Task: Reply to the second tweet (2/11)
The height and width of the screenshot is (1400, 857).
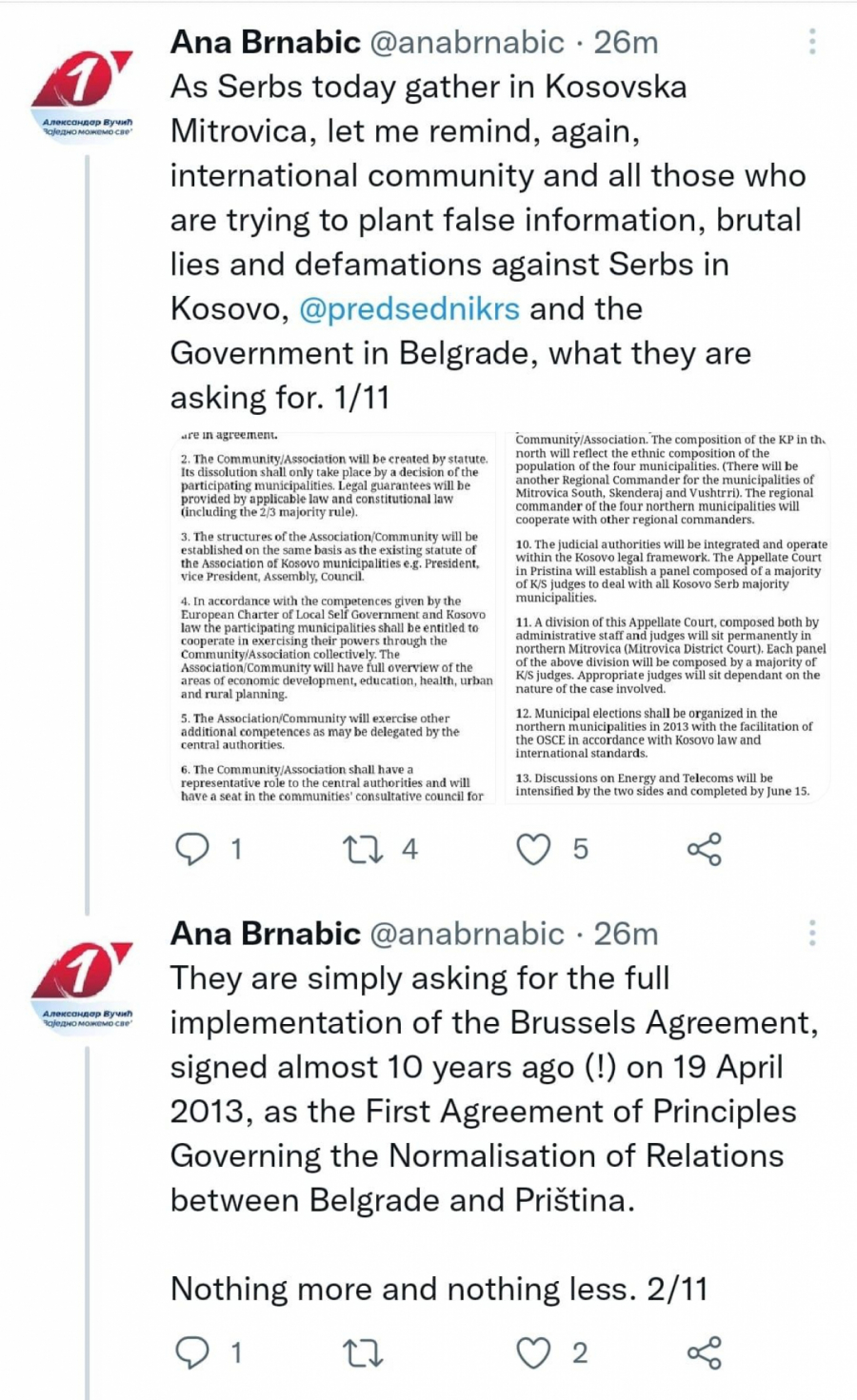Action: (x=193, y=1352)
